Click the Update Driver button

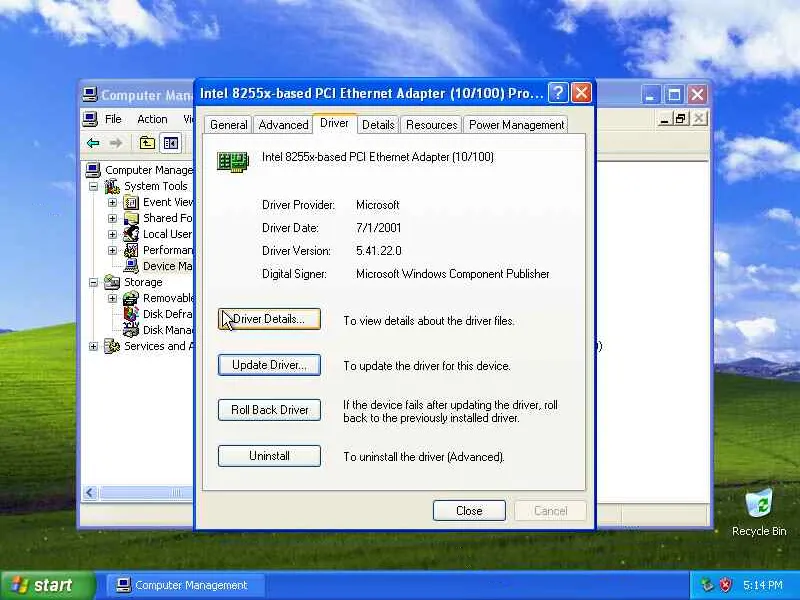tap(269, 365)
